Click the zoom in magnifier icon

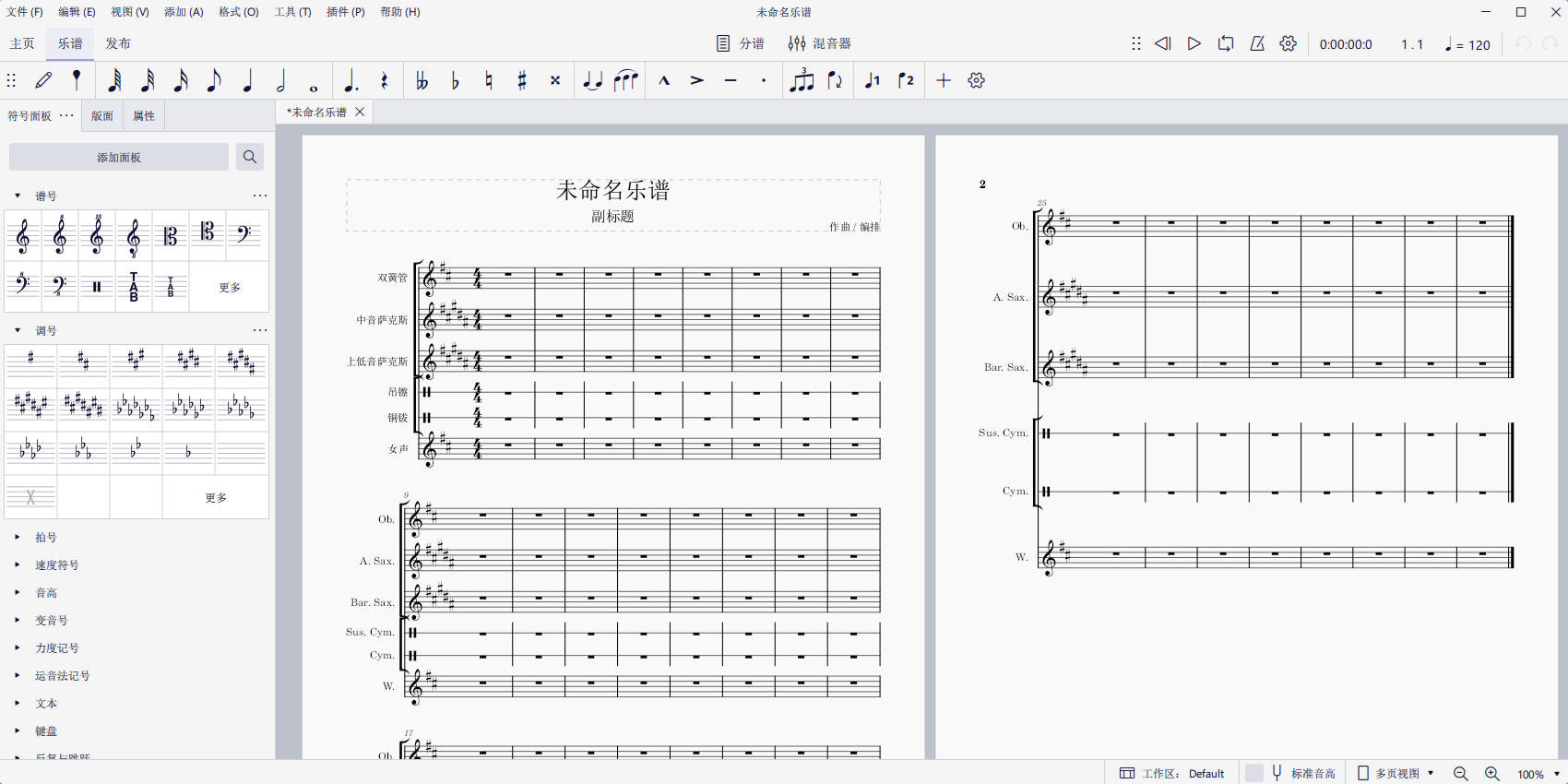click(x=1492, y=774)
